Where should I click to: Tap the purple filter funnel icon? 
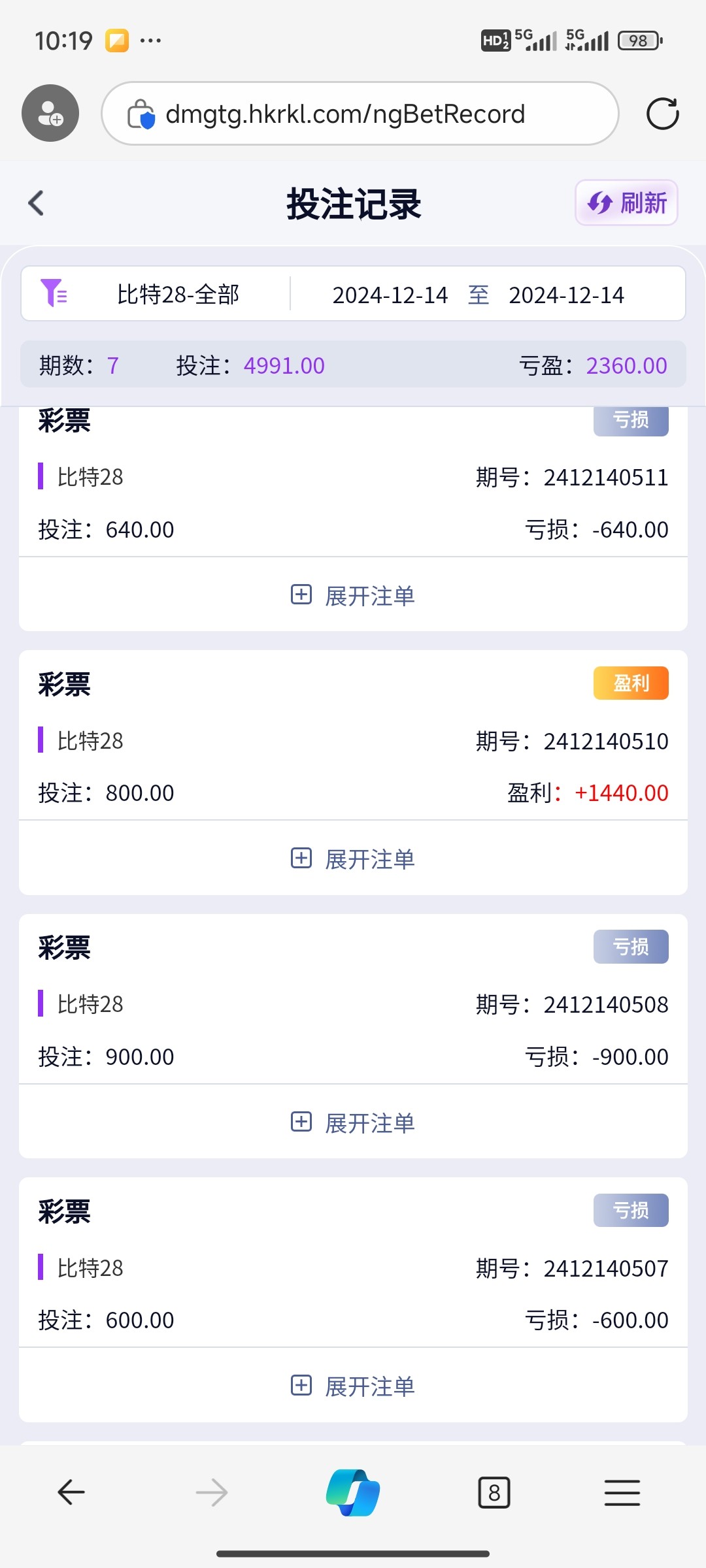pos(54,293)
